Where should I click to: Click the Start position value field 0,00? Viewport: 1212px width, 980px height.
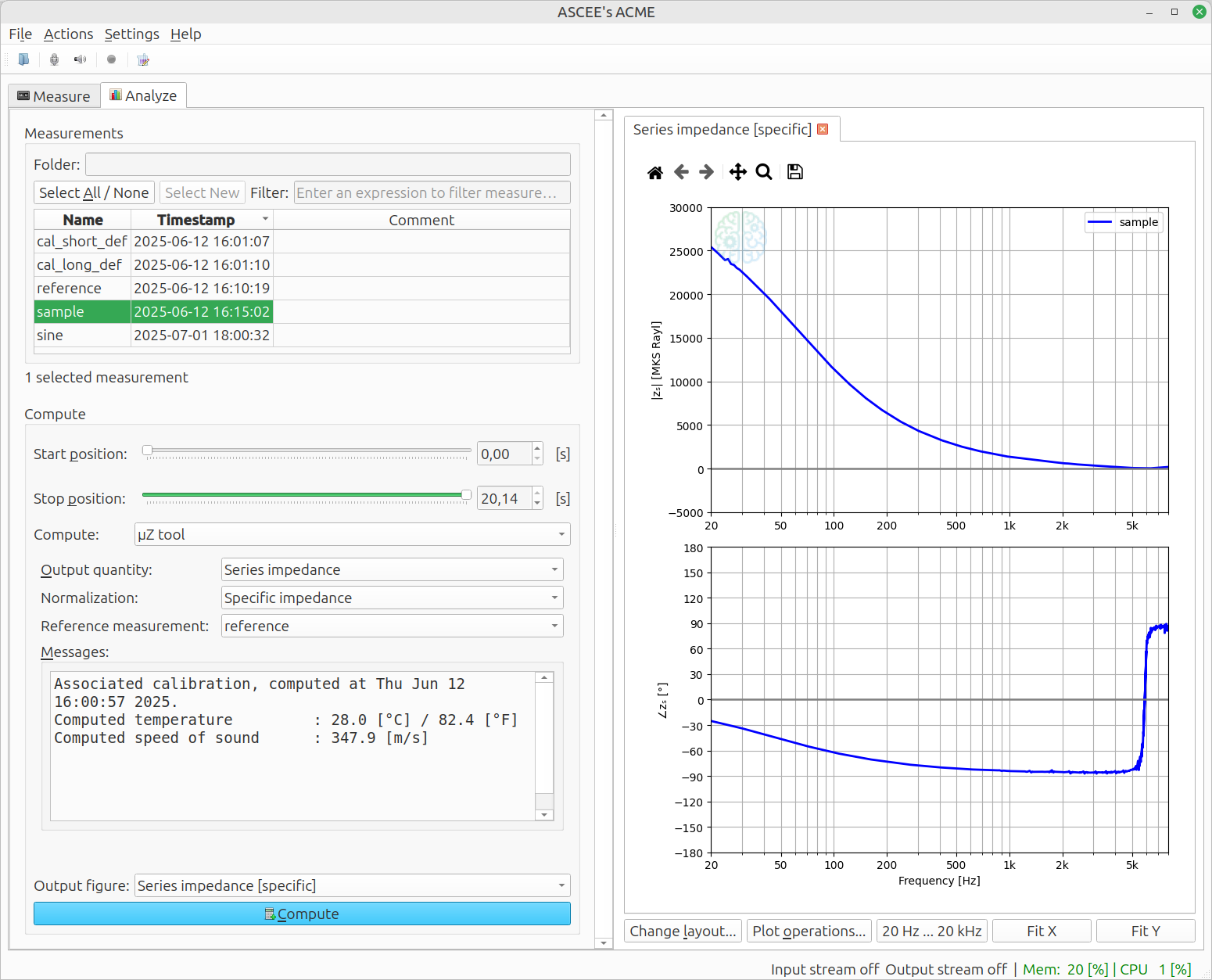coord(504,454)
